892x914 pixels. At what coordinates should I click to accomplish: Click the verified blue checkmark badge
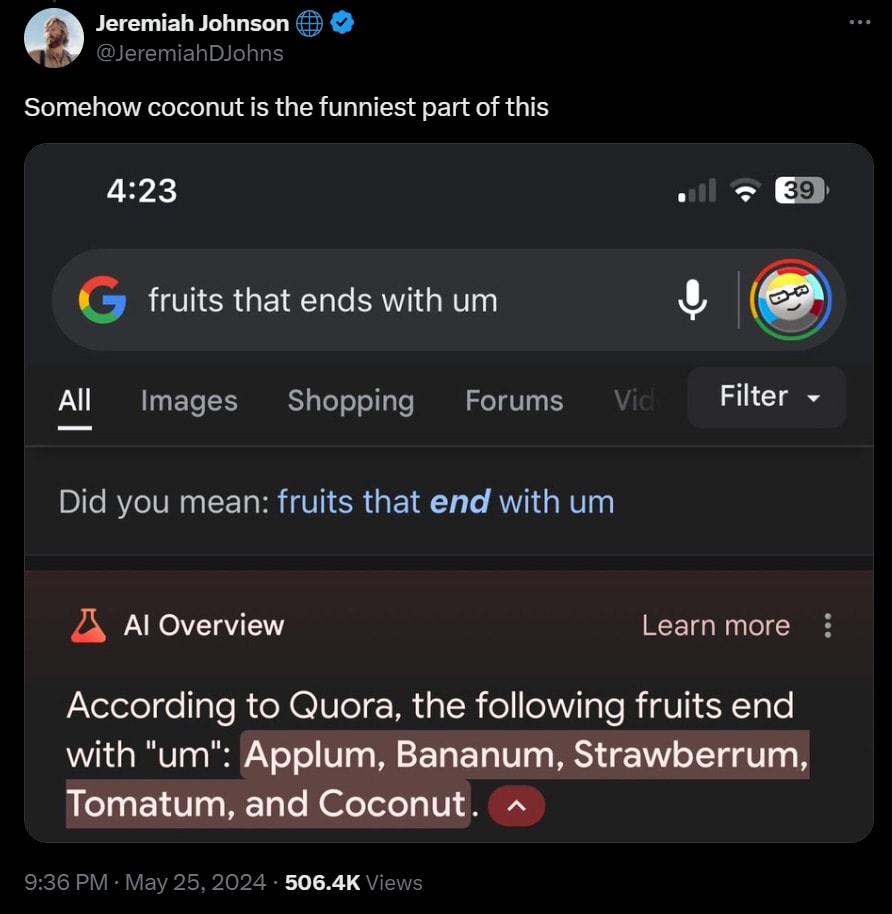click(x=341, y=24)
